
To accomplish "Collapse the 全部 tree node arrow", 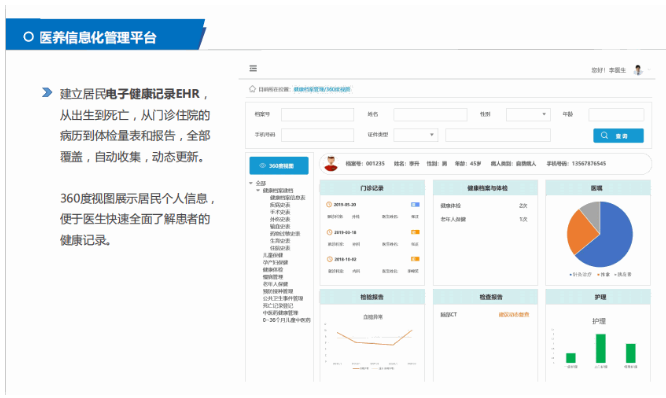I will [x=251, y=183].
